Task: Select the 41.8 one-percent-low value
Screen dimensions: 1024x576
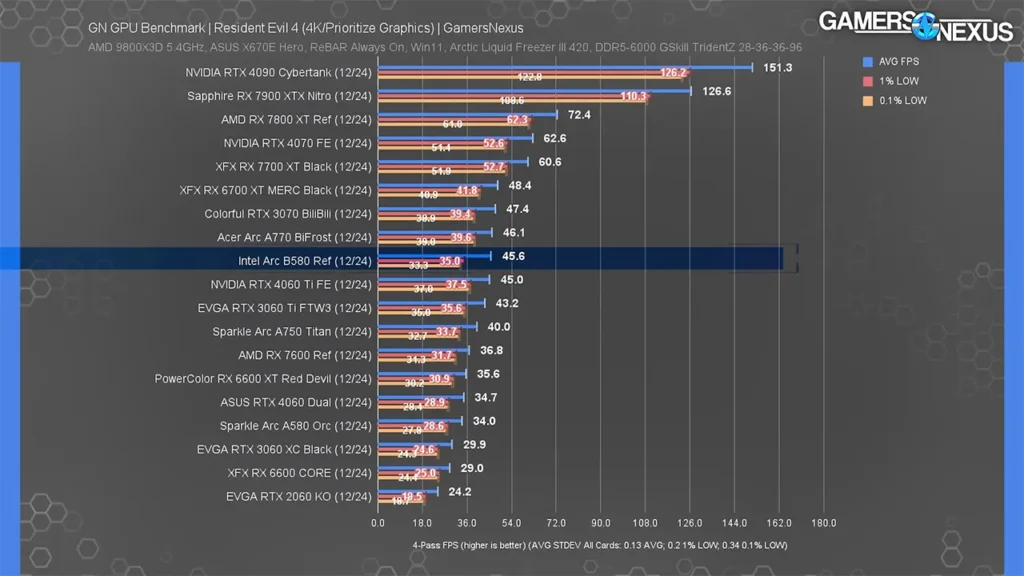Action: (x=467, y=190)
